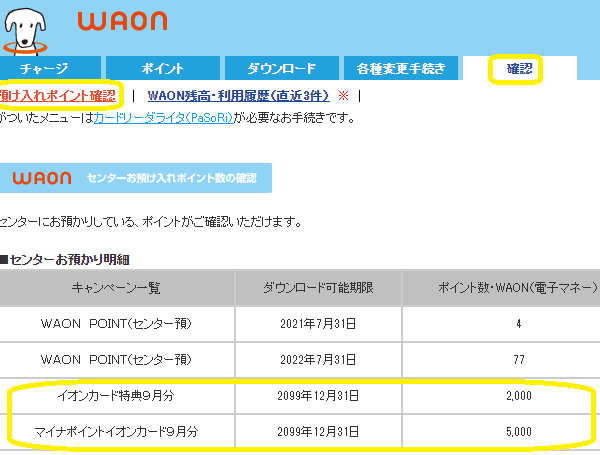Viewport: 600px width, 455px height.
Task: Click the point value 4
Action: click(518, 324)
